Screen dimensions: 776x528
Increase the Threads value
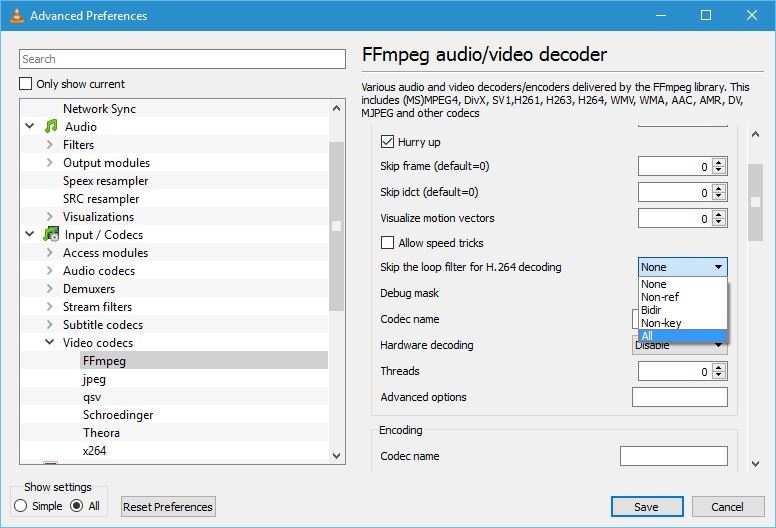pos(719,367)
